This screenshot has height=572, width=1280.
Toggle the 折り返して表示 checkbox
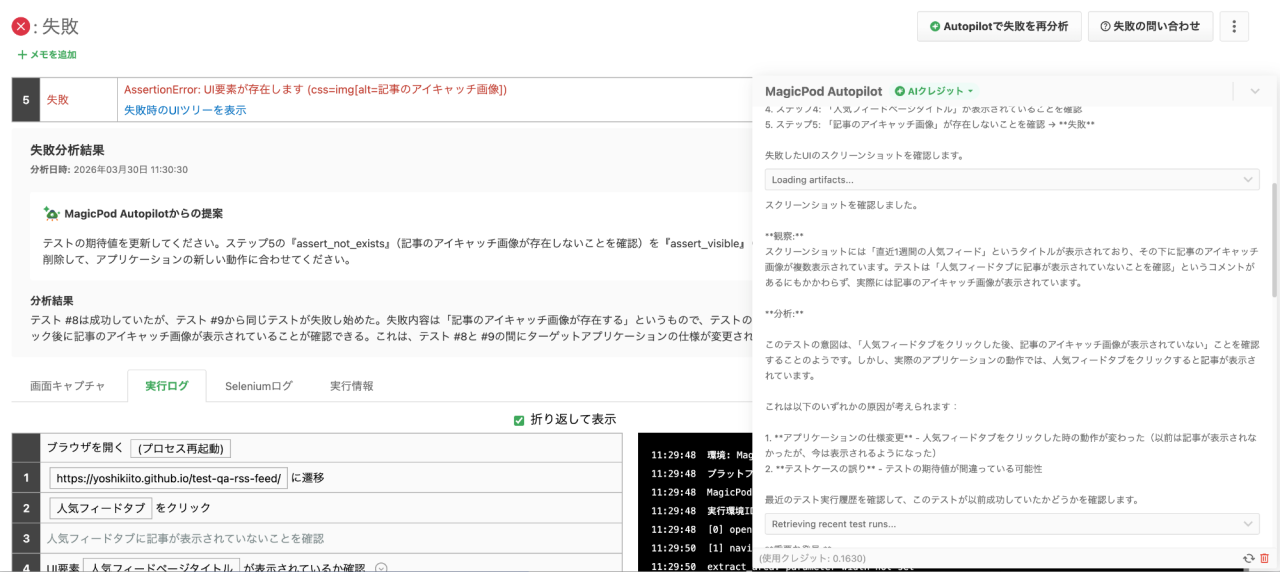pos(519,420)
